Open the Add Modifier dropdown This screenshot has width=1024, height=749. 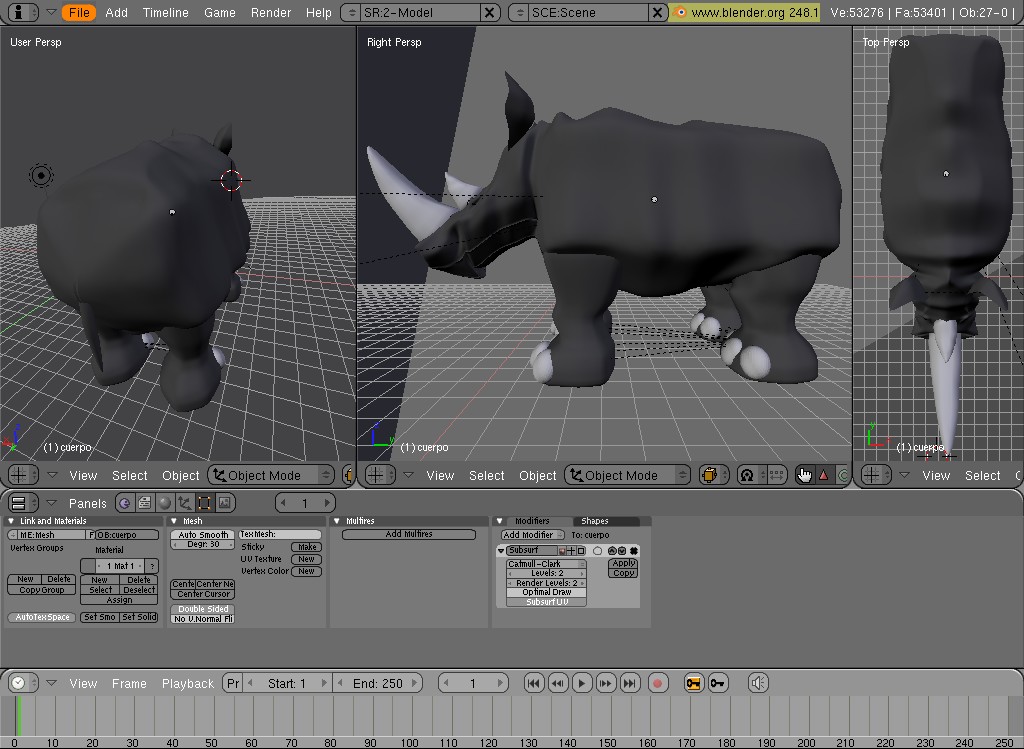[532, 534]
